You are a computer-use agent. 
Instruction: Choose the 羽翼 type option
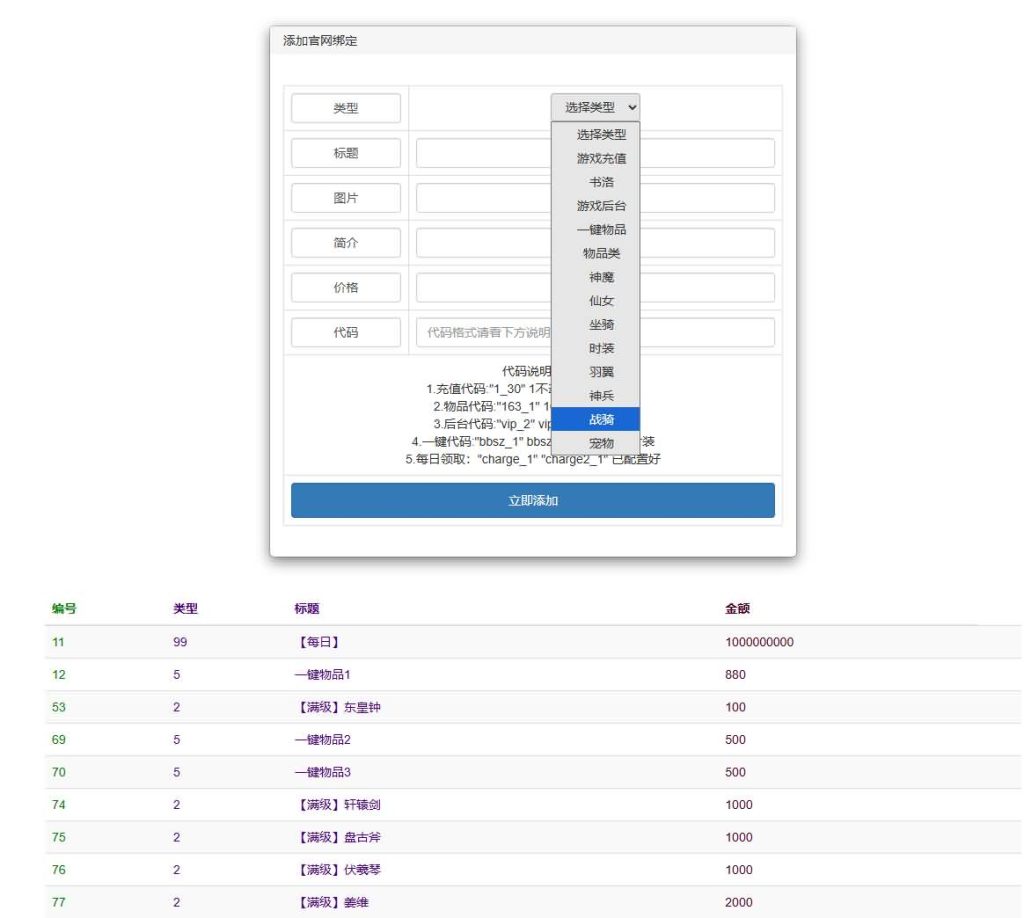click(600, 372)
